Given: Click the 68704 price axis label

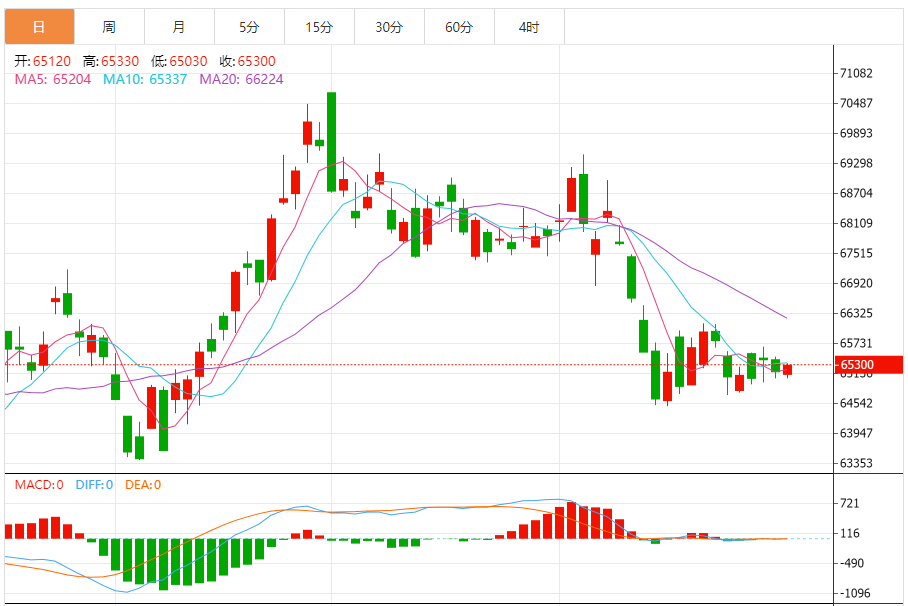Looking at the screenshot, I should pos(856,194).
